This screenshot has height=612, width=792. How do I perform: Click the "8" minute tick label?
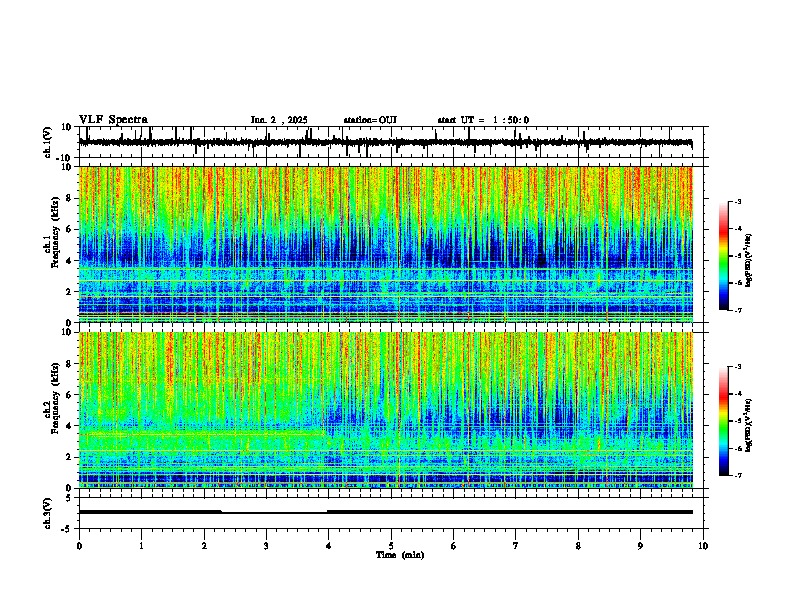(x=578, y=546)
